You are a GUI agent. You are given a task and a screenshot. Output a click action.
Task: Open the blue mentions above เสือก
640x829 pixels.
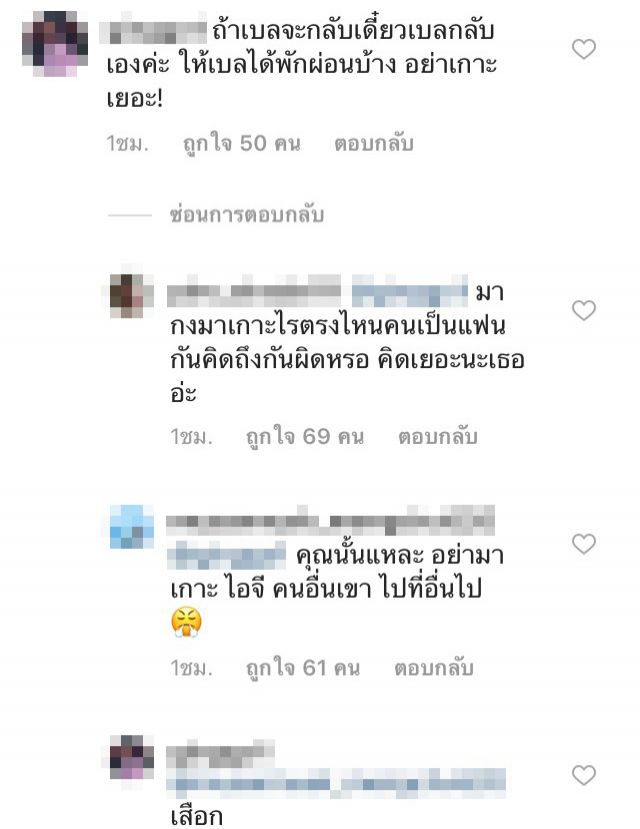[336, 782]
